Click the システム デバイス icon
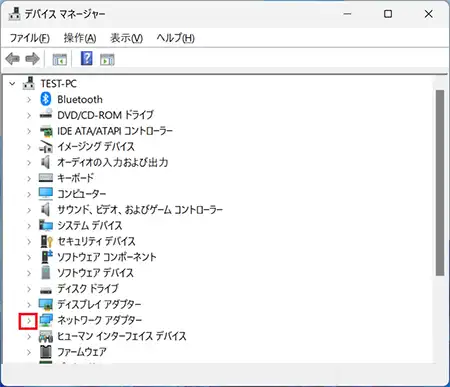450x387 pixels. pyautogui.click(x=46, y=225)
